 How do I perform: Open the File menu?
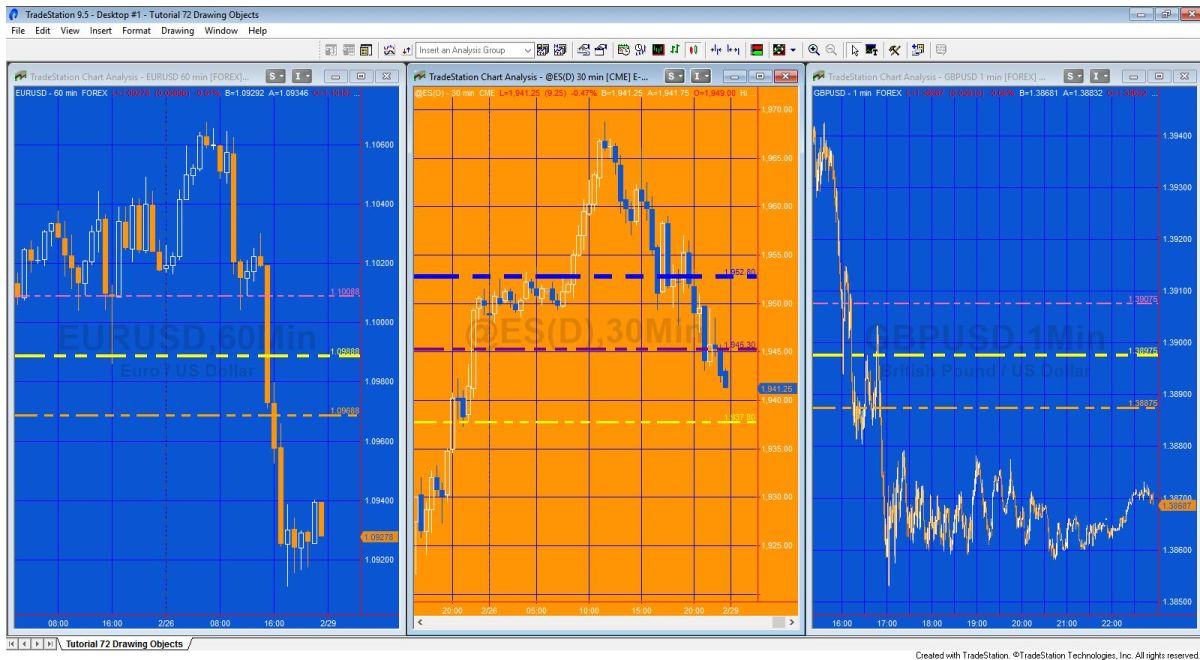pyautogui.click(x=17, y=31)
